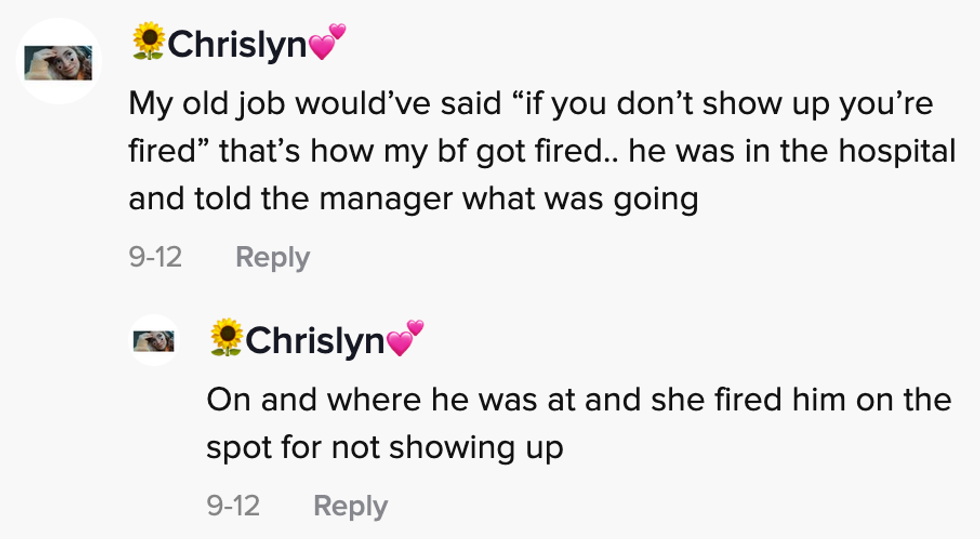Viewport: 980px width, 539px height.
Task: Click the line "and told the manager what was going"
Action: [411, 200]
